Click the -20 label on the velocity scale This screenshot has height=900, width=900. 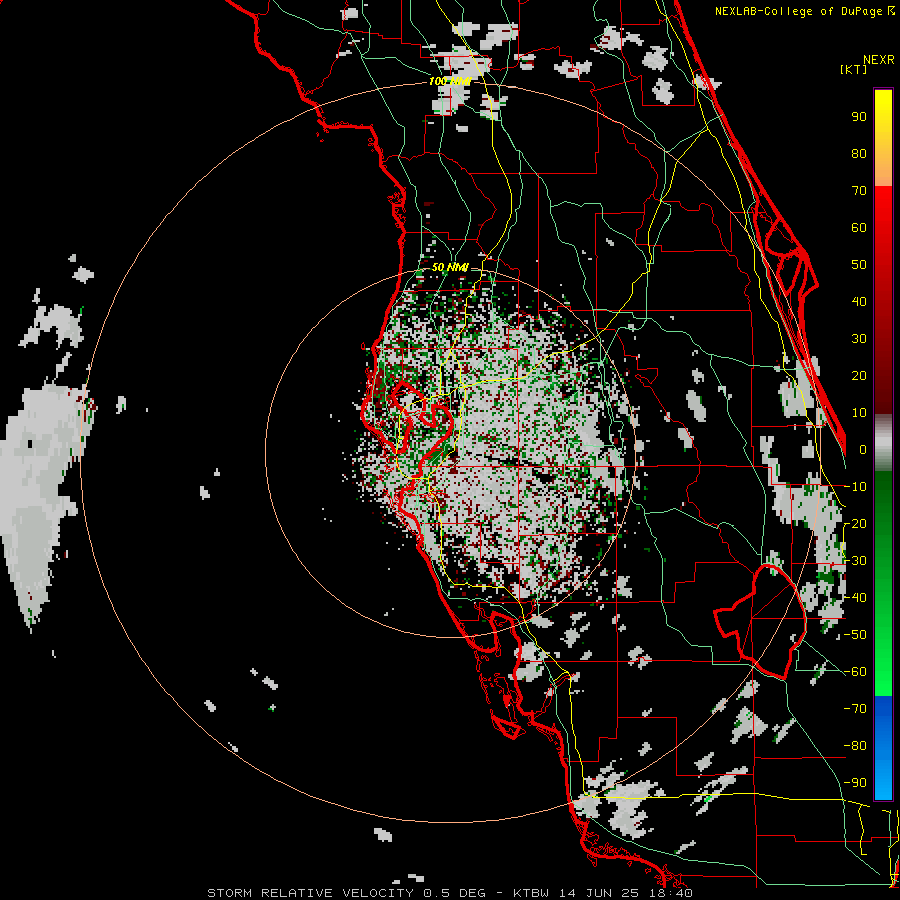[855, 523]
